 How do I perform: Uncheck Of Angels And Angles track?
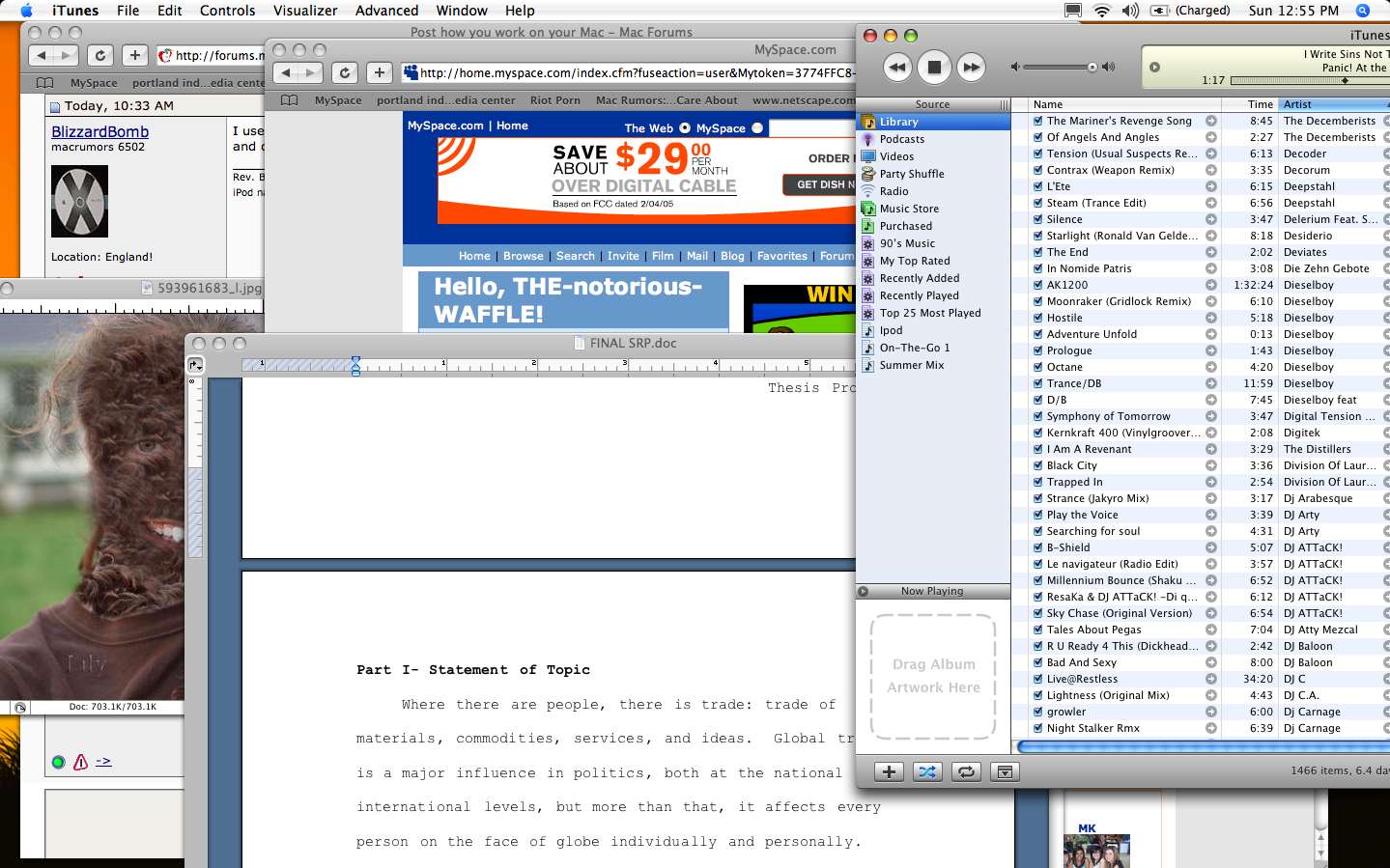coord(1037,137)
